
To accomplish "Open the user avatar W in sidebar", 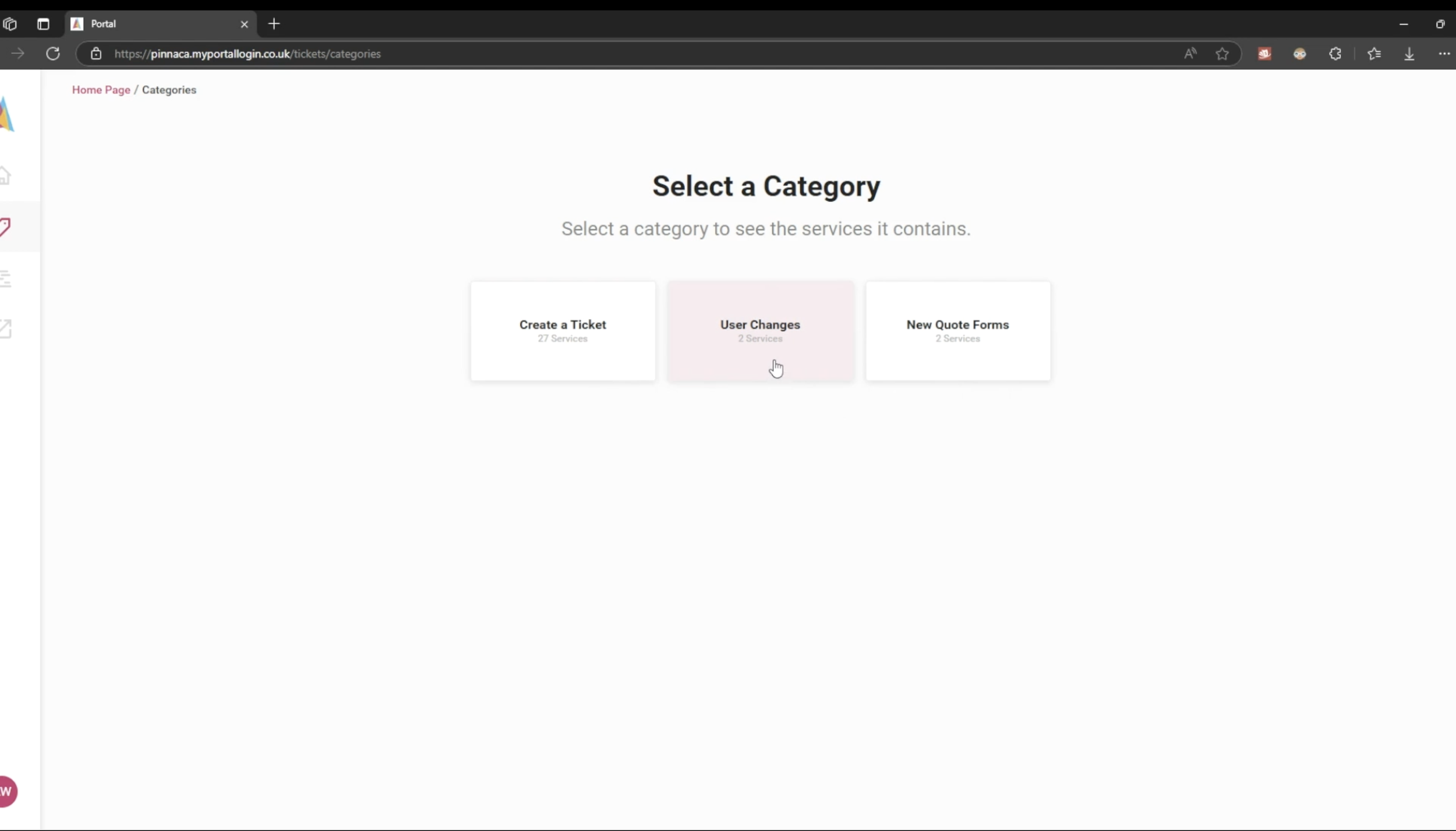I will 8,791.
